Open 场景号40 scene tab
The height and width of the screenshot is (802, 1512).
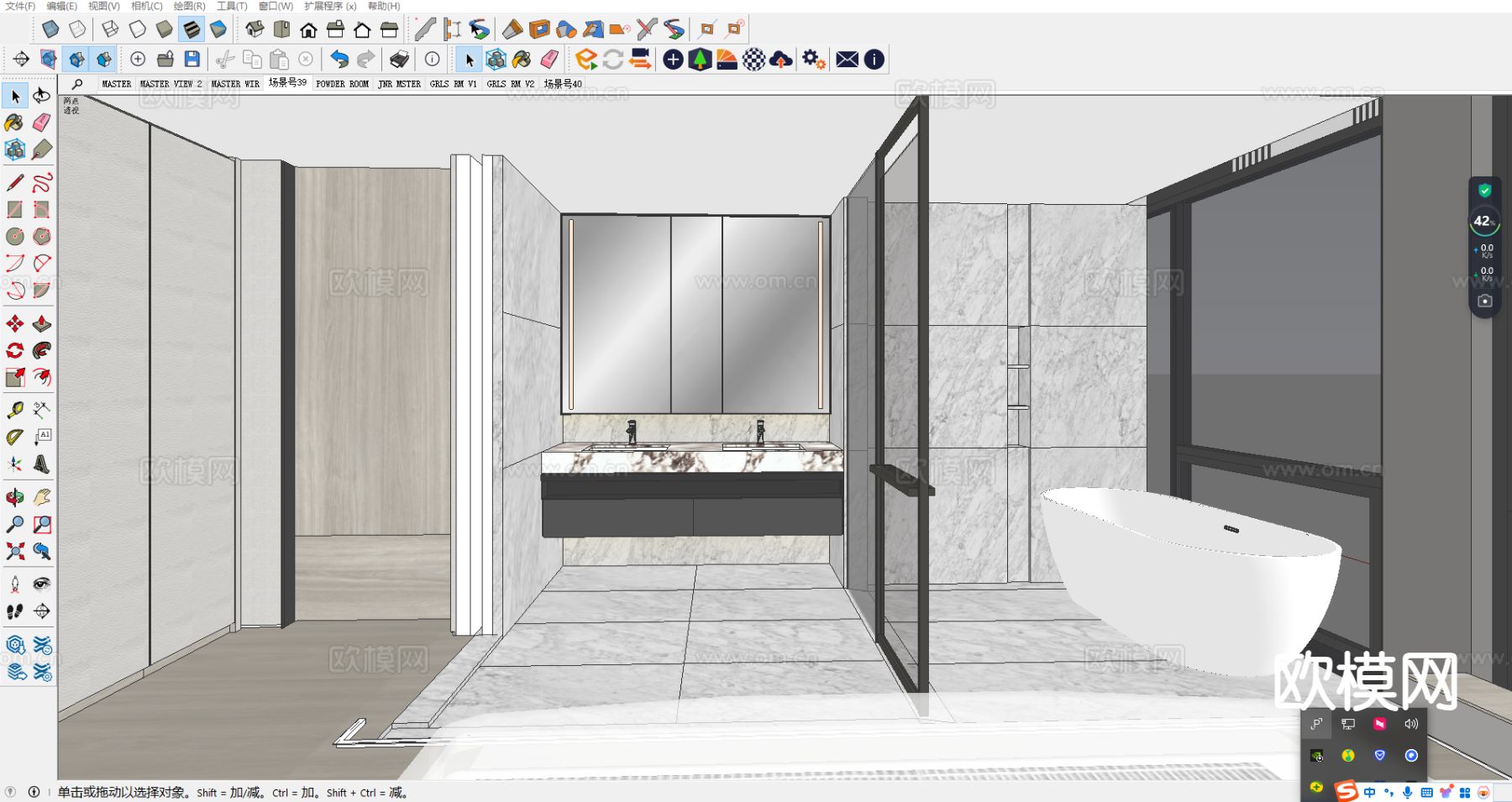coord(563,84)
